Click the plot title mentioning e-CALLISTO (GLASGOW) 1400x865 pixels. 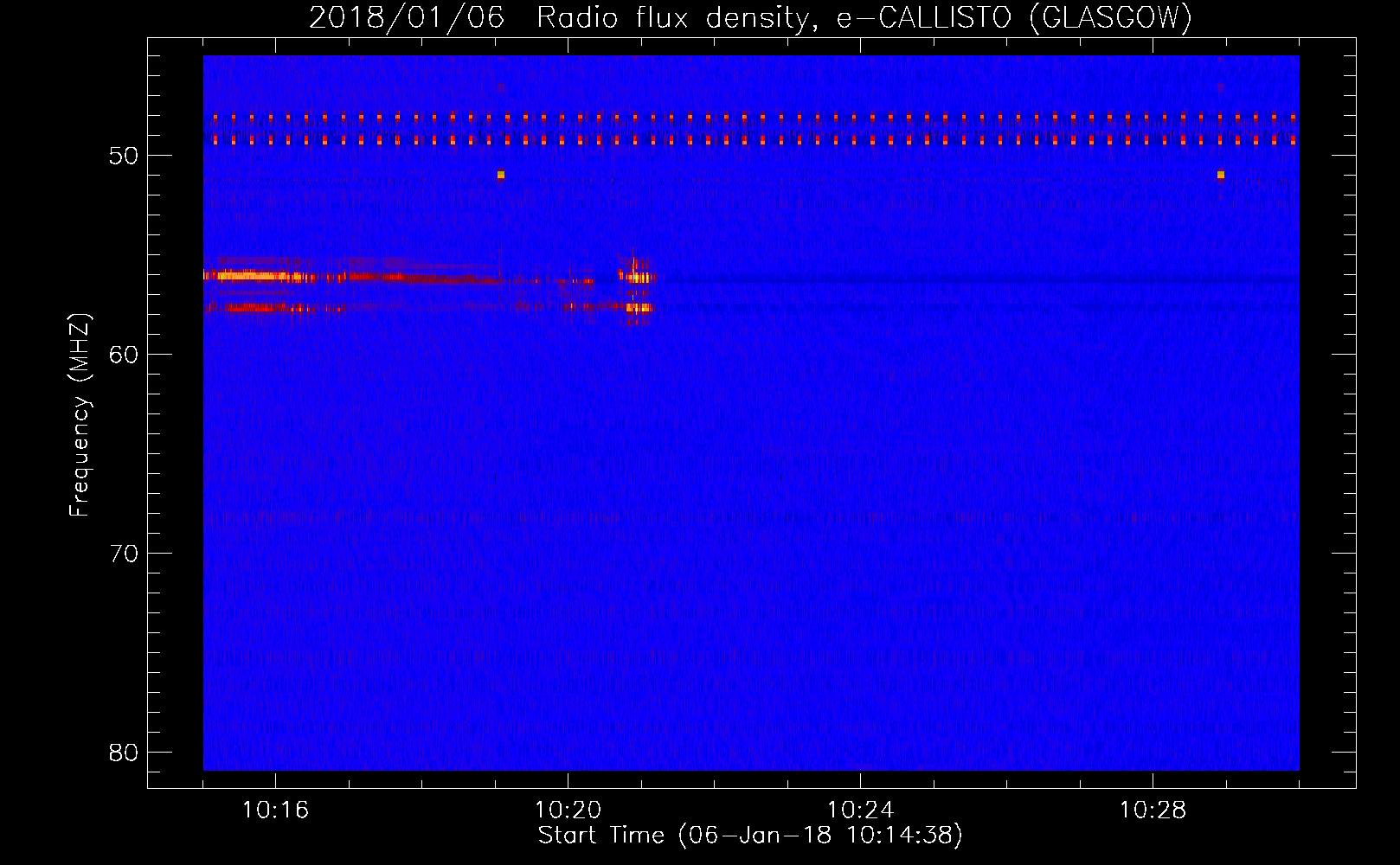(750, 17)
